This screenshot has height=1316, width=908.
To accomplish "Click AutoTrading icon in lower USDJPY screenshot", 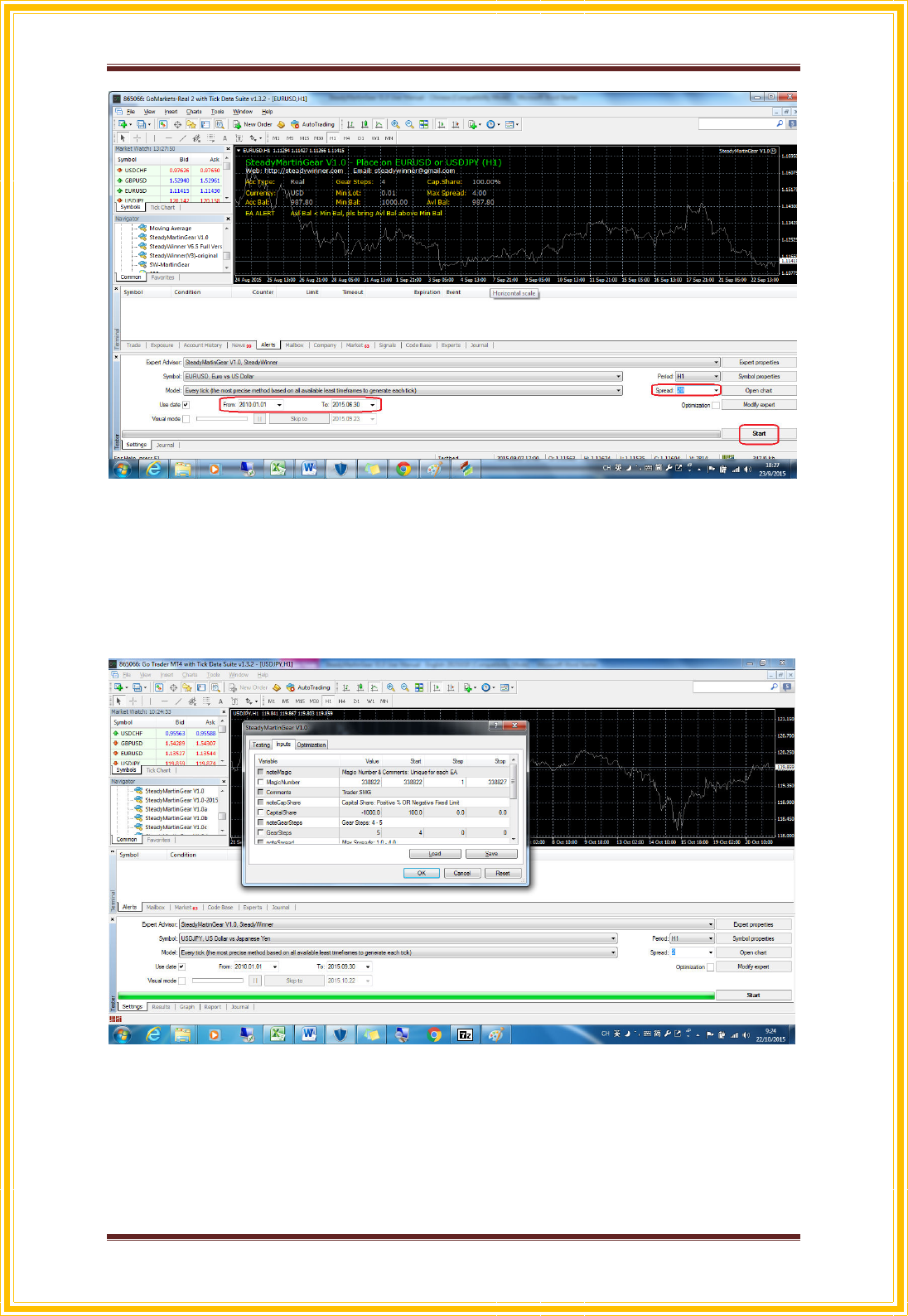I will [291, 687].
